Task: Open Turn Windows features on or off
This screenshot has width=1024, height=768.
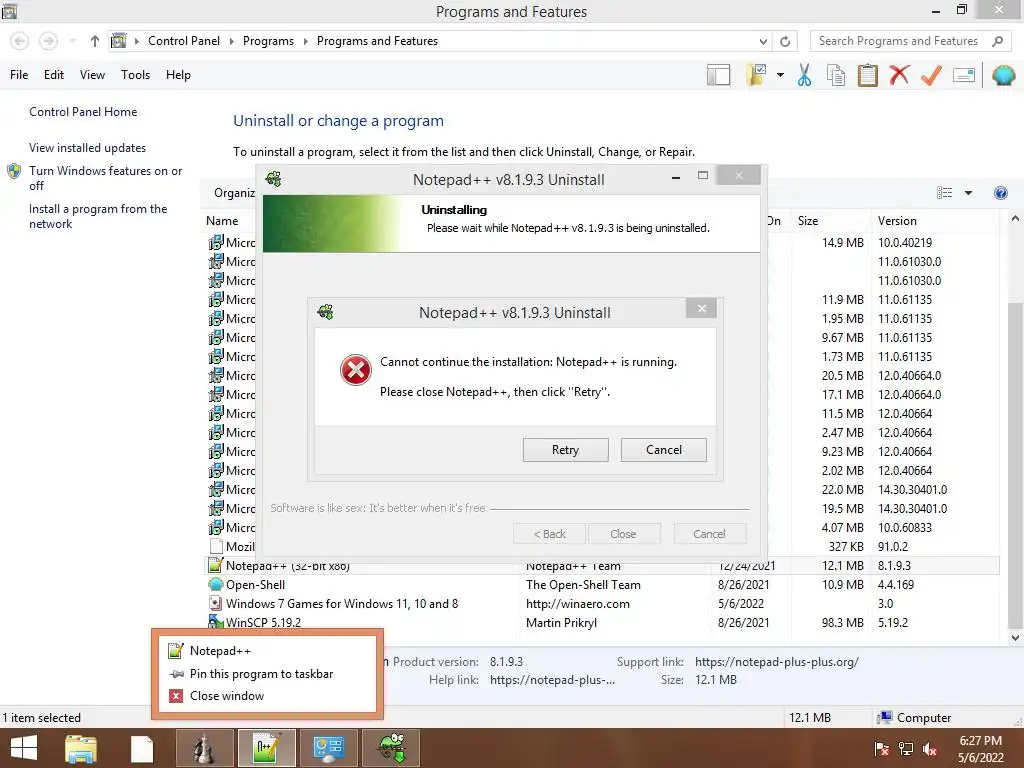Action: 106,178
